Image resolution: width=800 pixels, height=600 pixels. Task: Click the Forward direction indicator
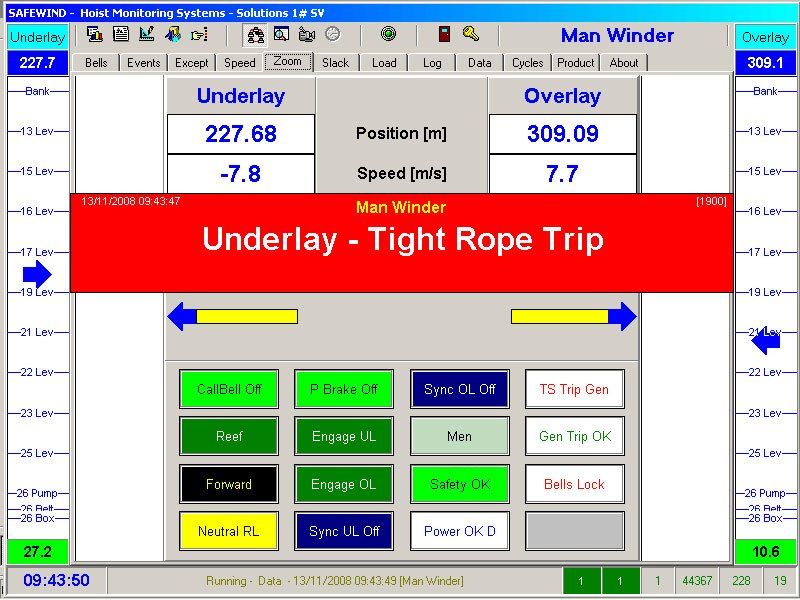coord(229,484)
